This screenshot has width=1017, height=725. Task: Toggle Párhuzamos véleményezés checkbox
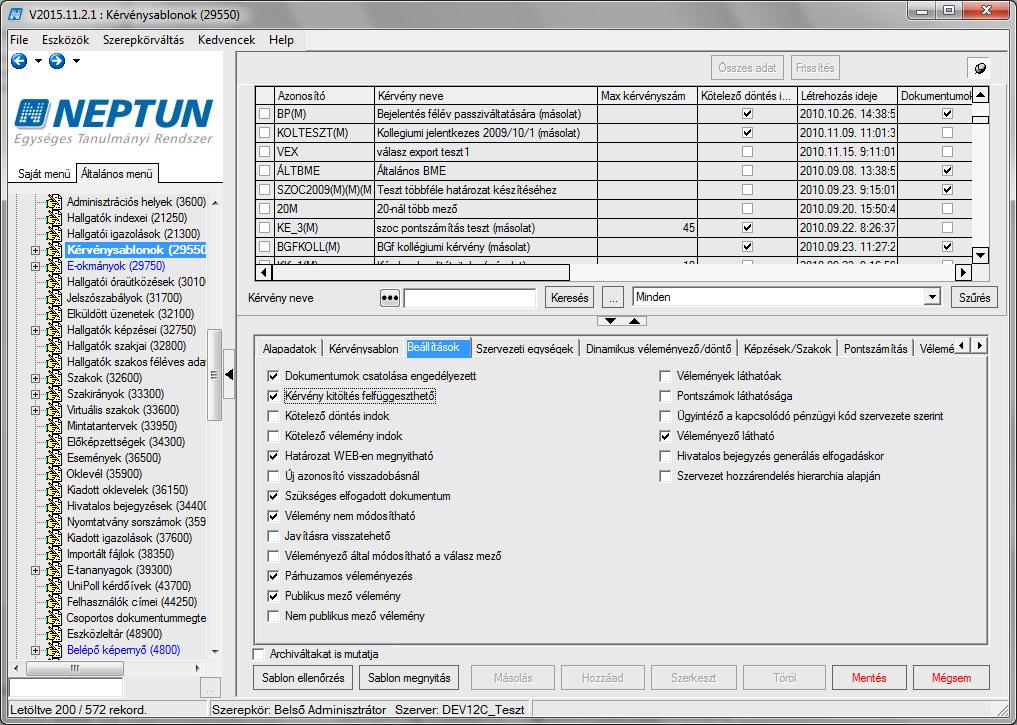click(x=273, y=576)
